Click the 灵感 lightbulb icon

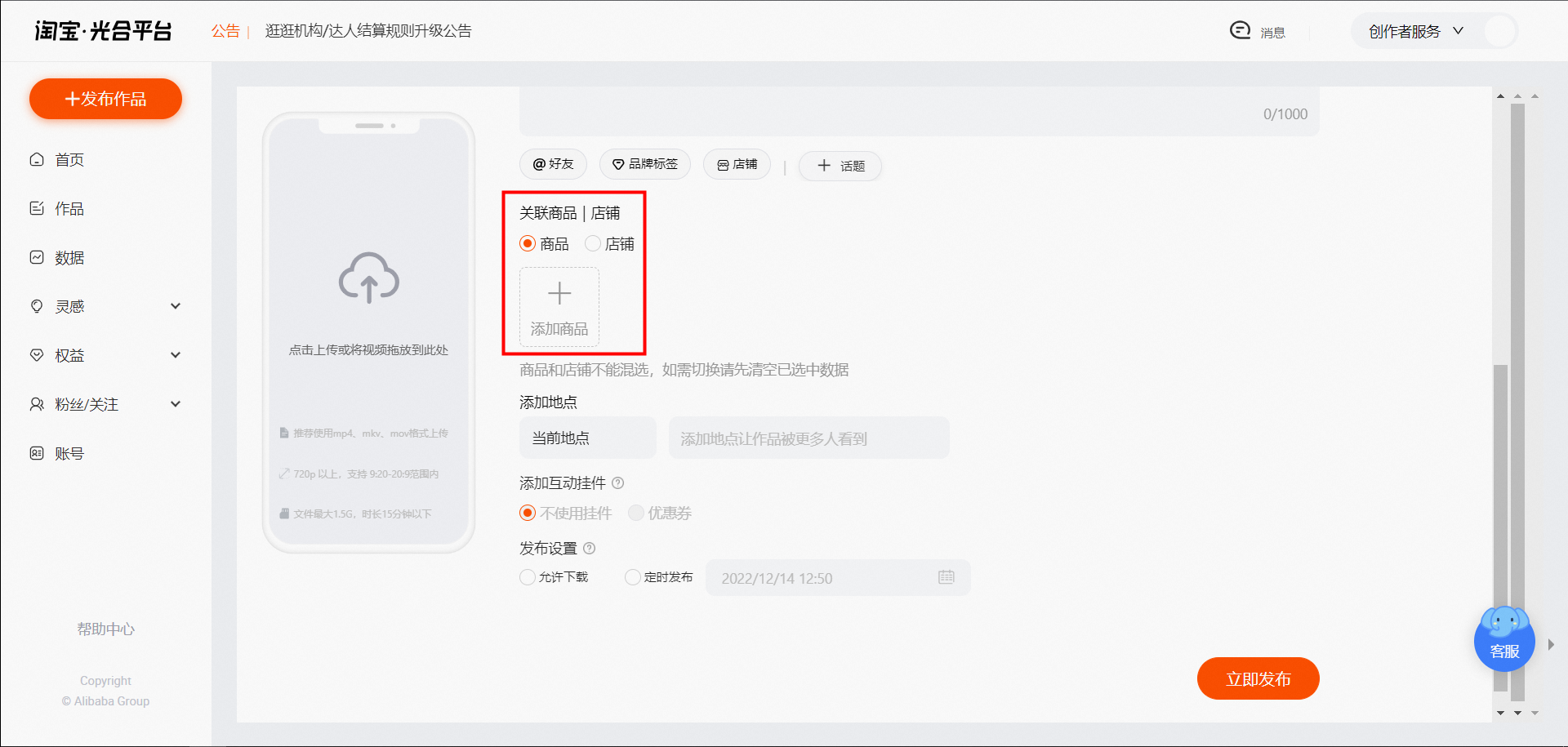point(37,306)
